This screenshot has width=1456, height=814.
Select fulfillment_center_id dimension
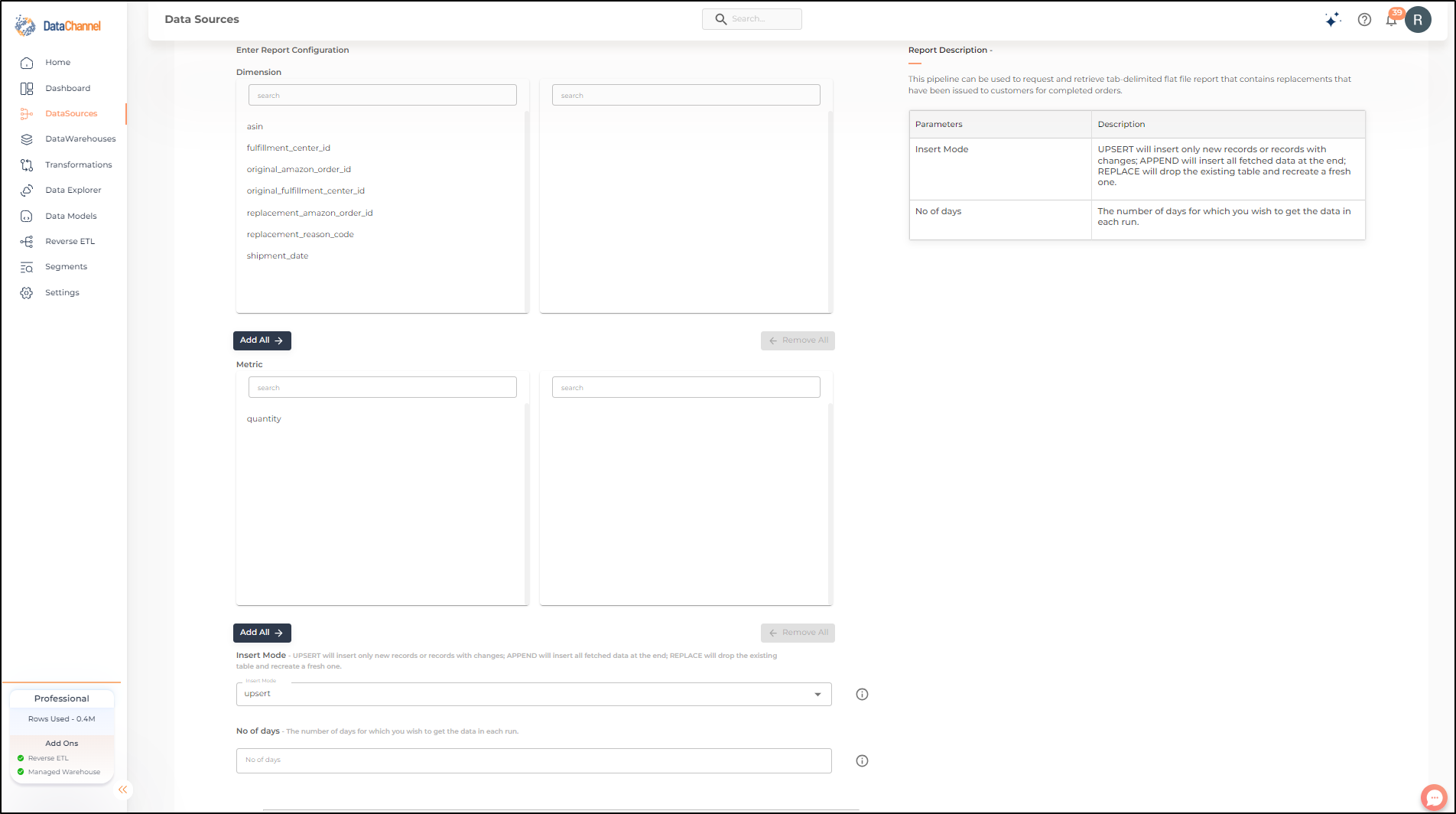[288, 148]
